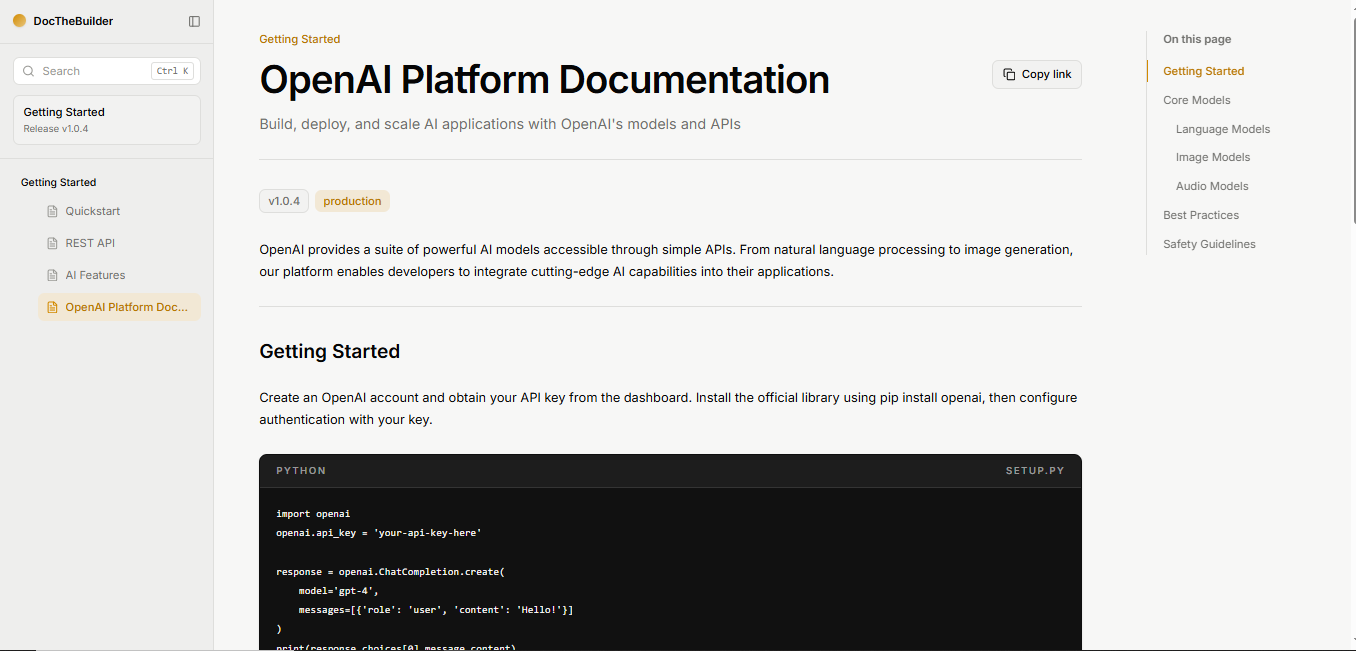Open the Getting Started release selector
This screenshot has height=651, width=1356.
pos(107,120)
